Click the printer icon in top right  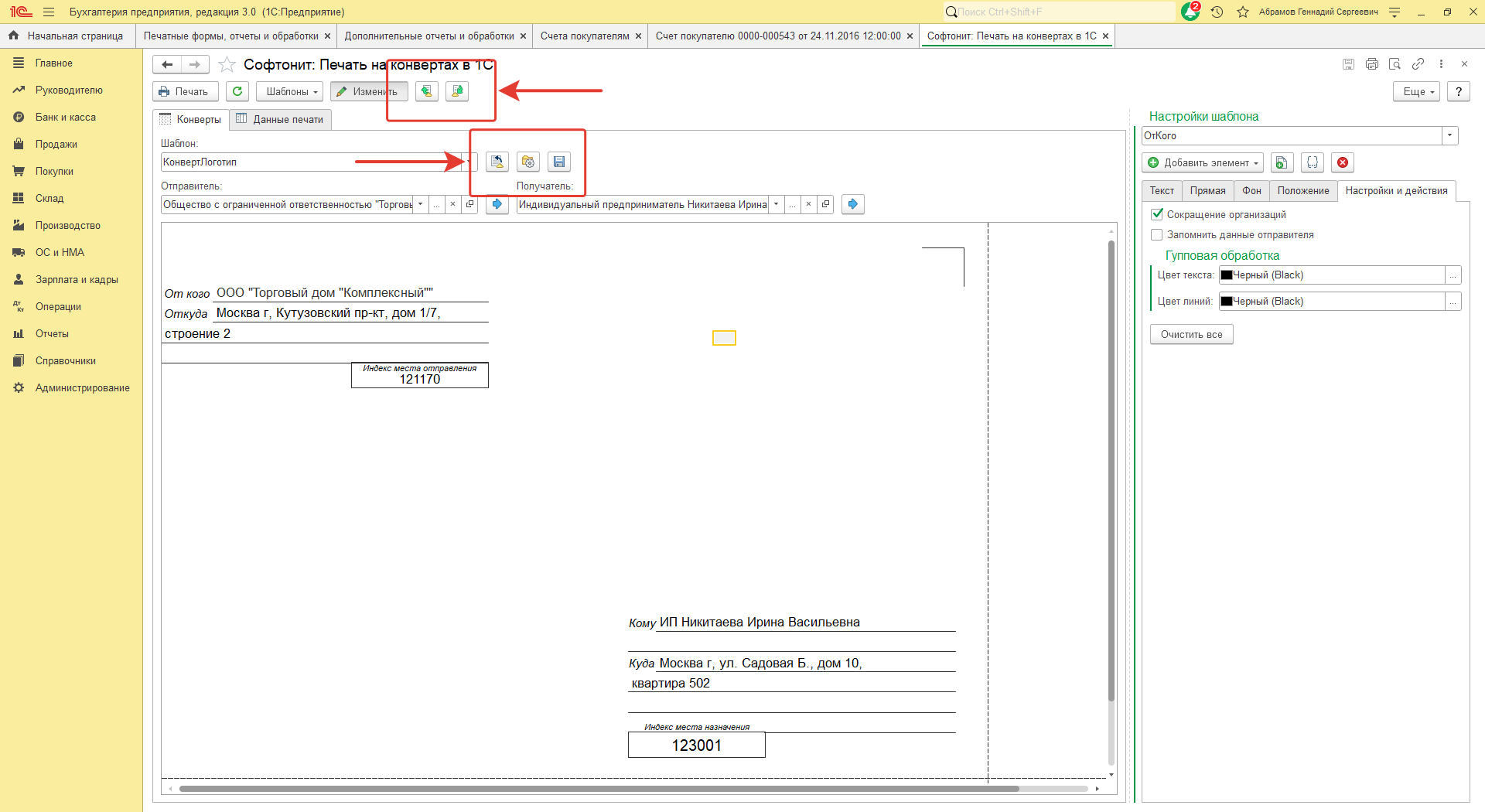[x=1371, y=64]
